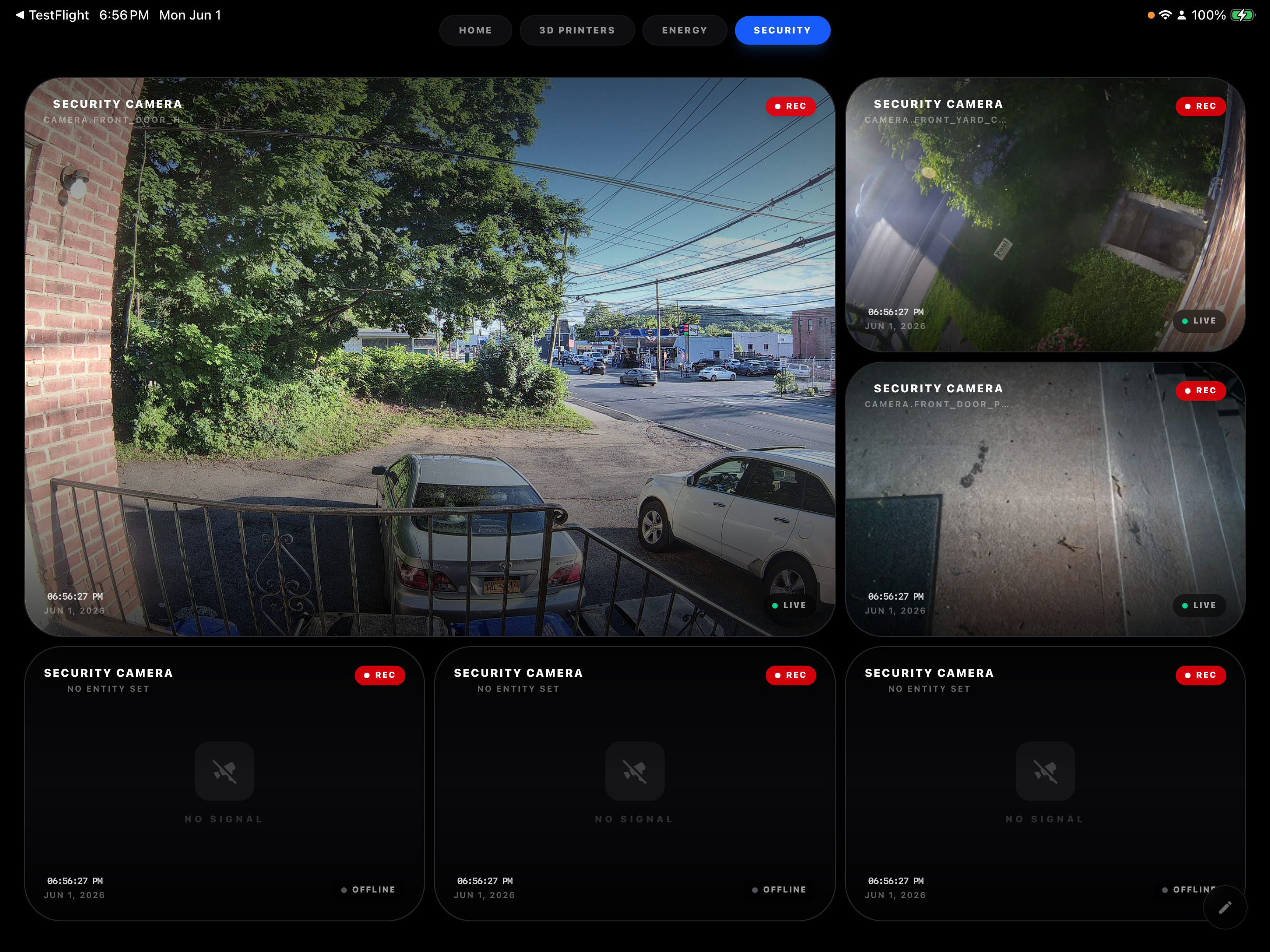This screenshot has height=952, width=1270.
Task: Click 06:56:27 PM timestamp on front yard camera
Action: tap(896, 312)
